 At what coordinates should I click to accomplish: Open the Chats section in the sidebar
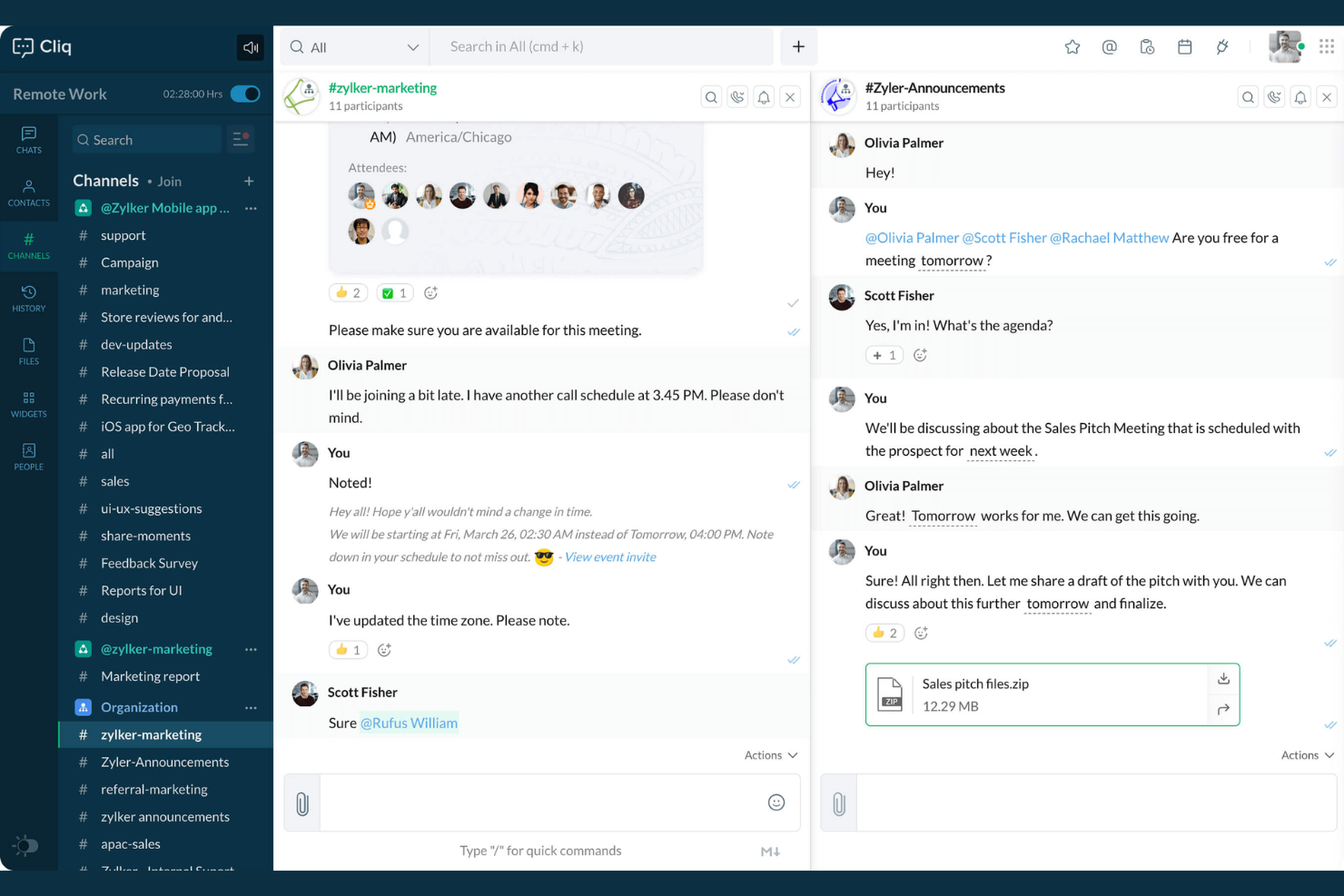click(x=29, y=140)
